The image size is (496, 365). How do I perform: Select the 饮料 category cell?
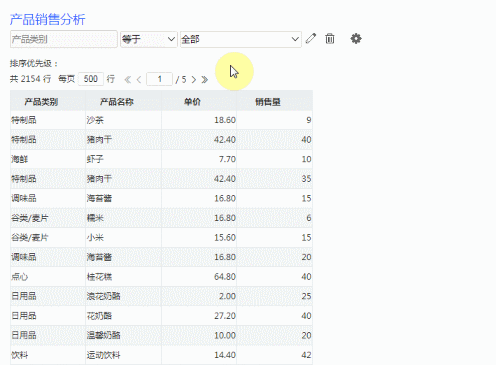[48, 355]
